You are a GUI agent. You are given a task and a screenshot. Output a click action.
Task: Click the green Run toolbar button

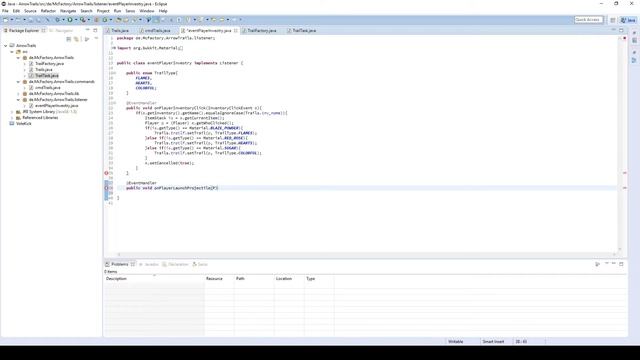click(70, 20)
